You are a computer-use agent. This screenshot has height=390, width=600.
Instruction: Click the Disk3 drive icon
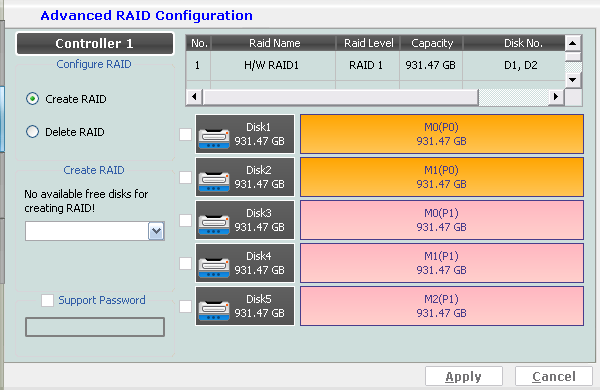point(214,224)
